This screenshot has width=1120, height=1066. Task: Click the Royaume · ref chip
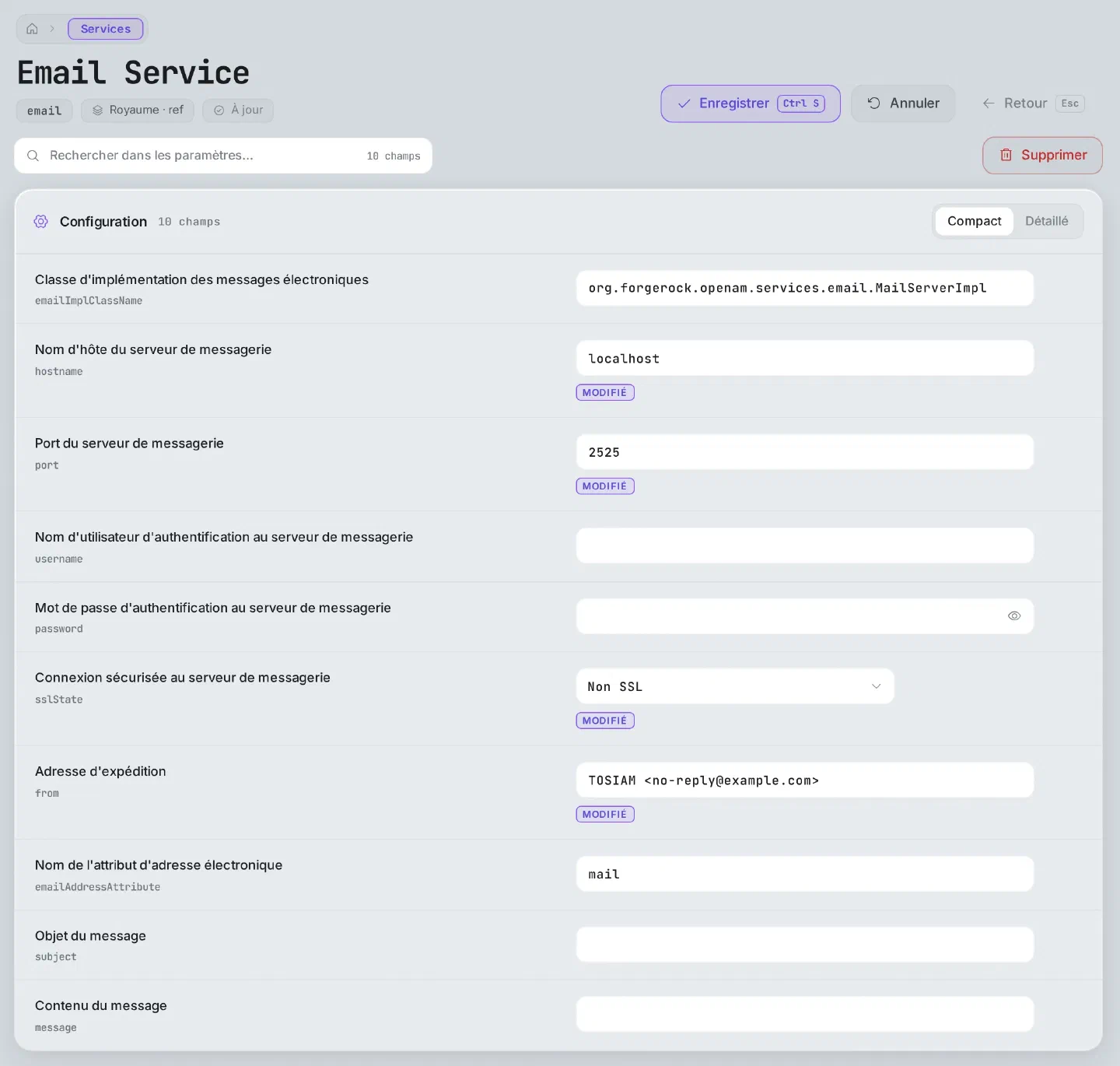point(138,110)
